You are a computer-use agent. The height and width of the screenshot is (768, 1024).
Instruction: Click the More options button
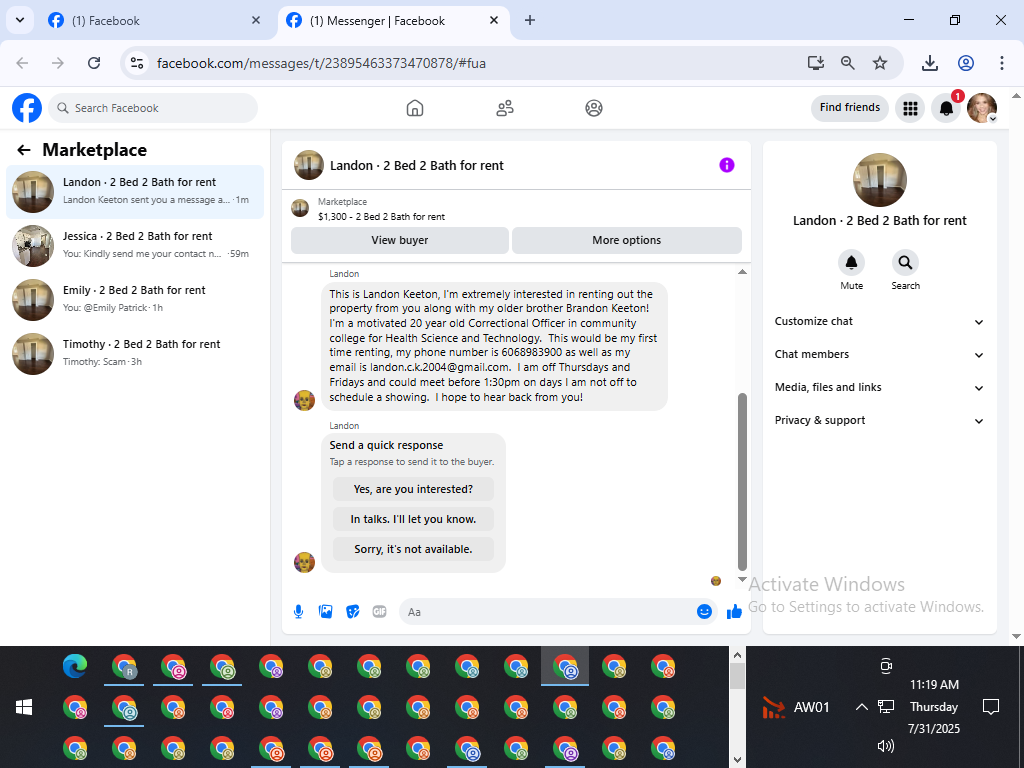627,240
